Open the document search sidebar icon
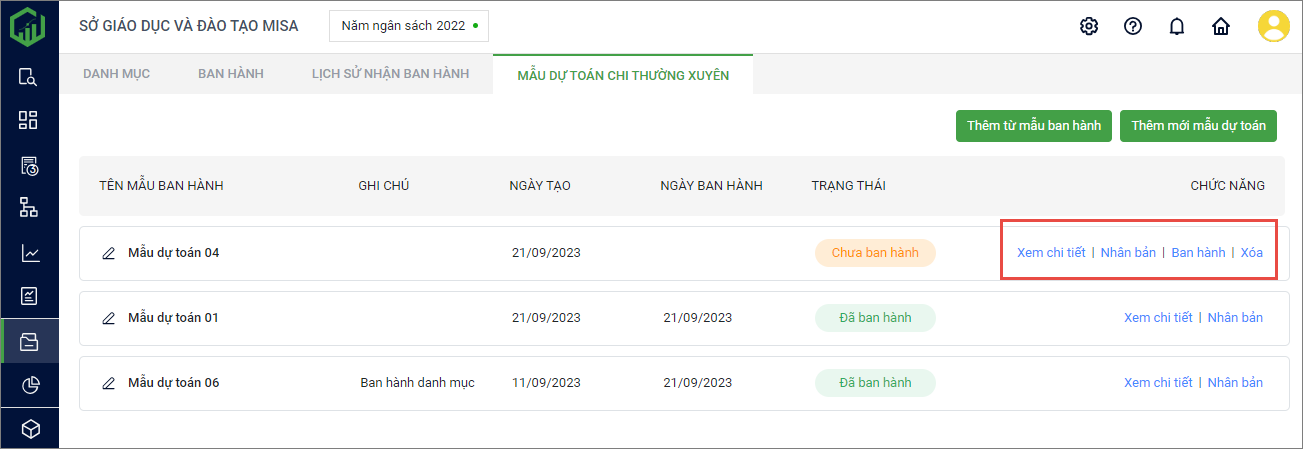Viewport: 1303px width, 449px height. (29, 77)
